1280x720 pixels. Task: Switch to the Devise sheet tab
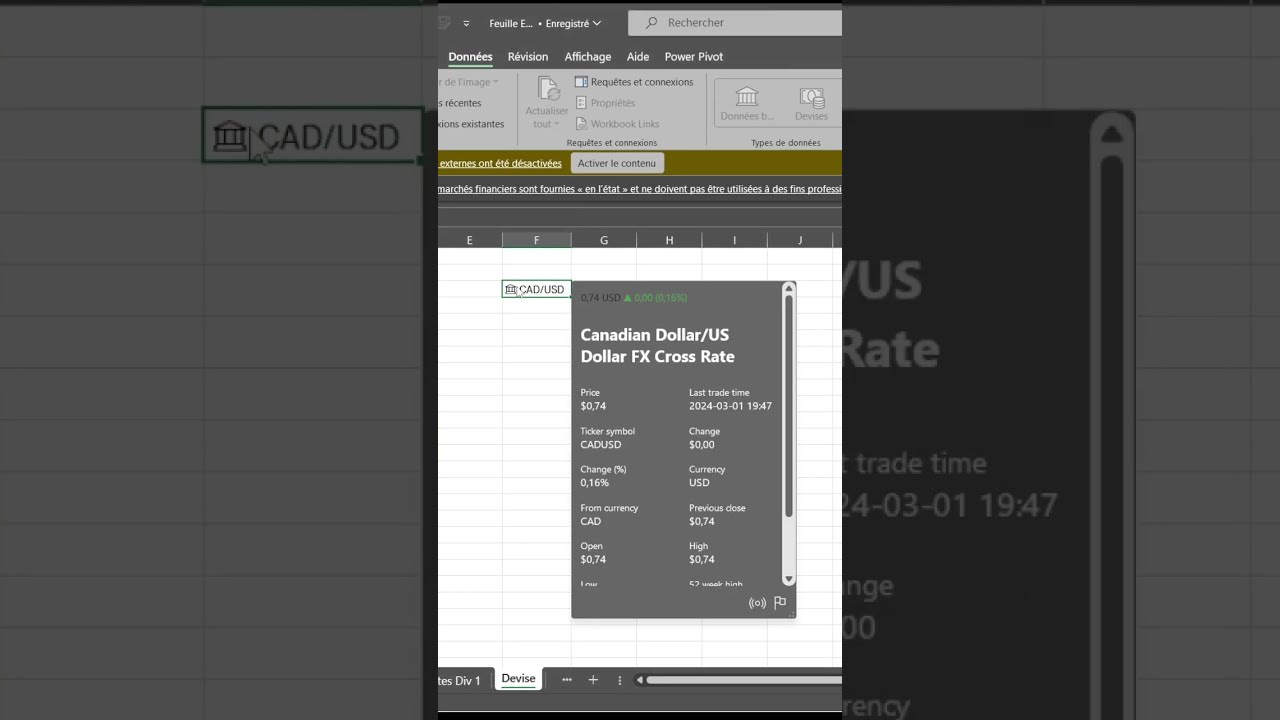(x=518, y=679)
